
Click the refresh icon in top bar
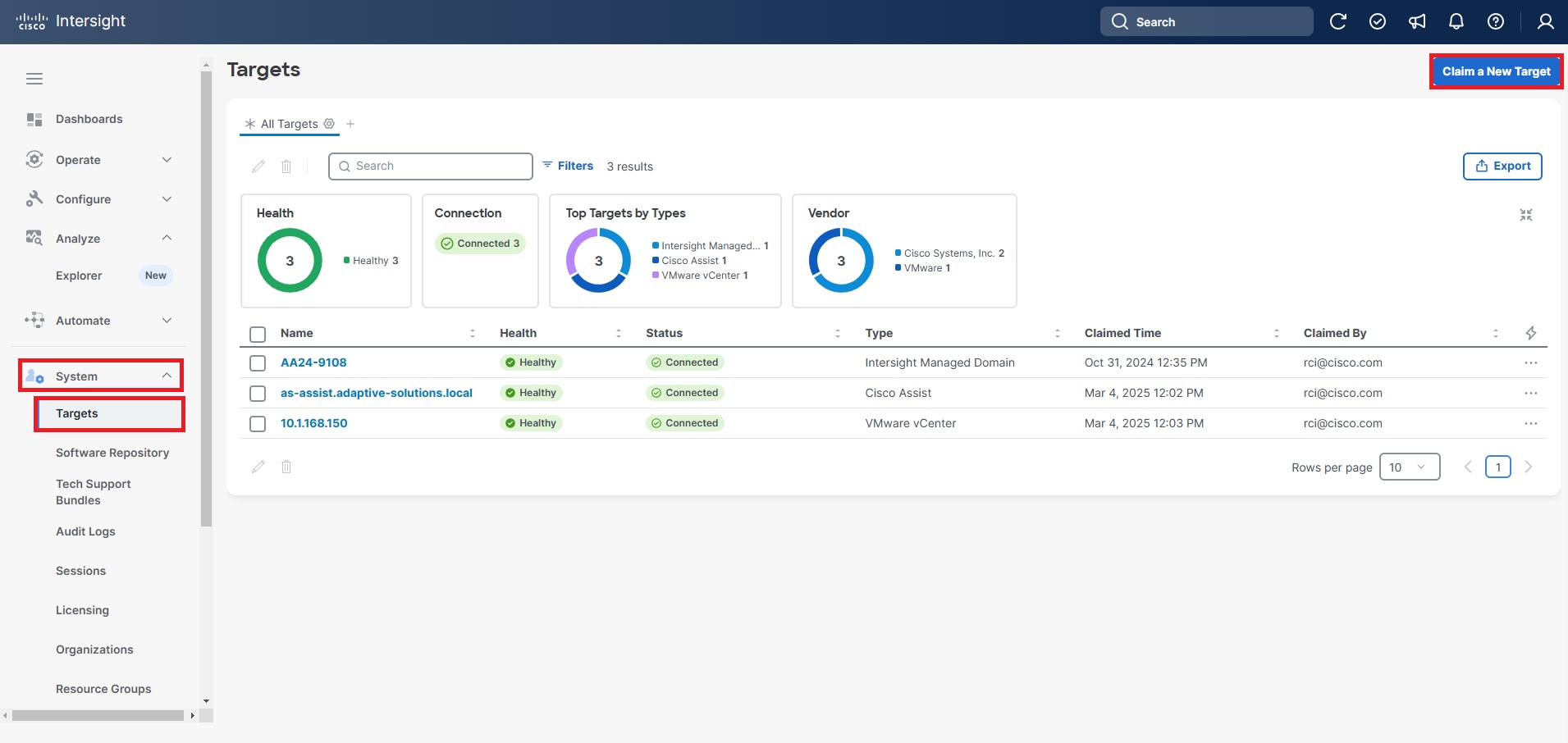1338,22
